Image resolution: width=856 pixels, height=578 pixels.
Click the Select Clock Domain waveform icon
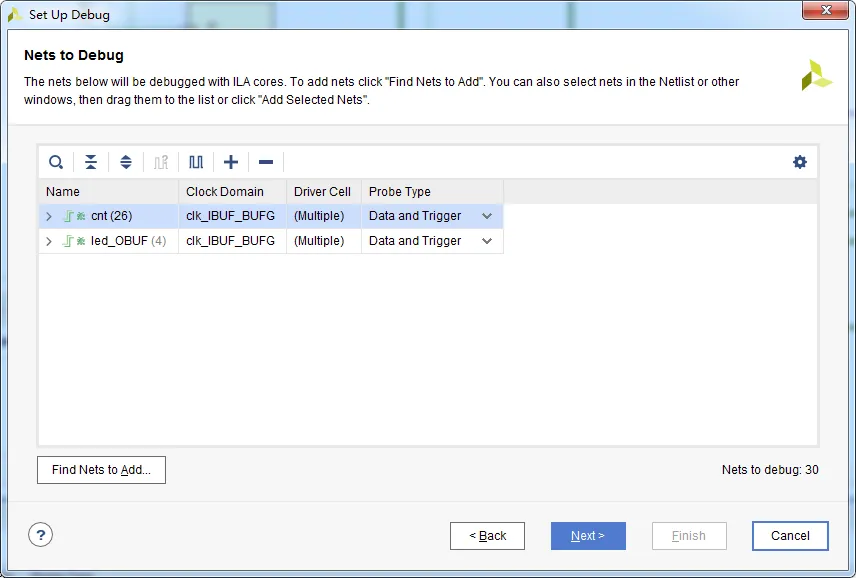[x=195, y=162]
